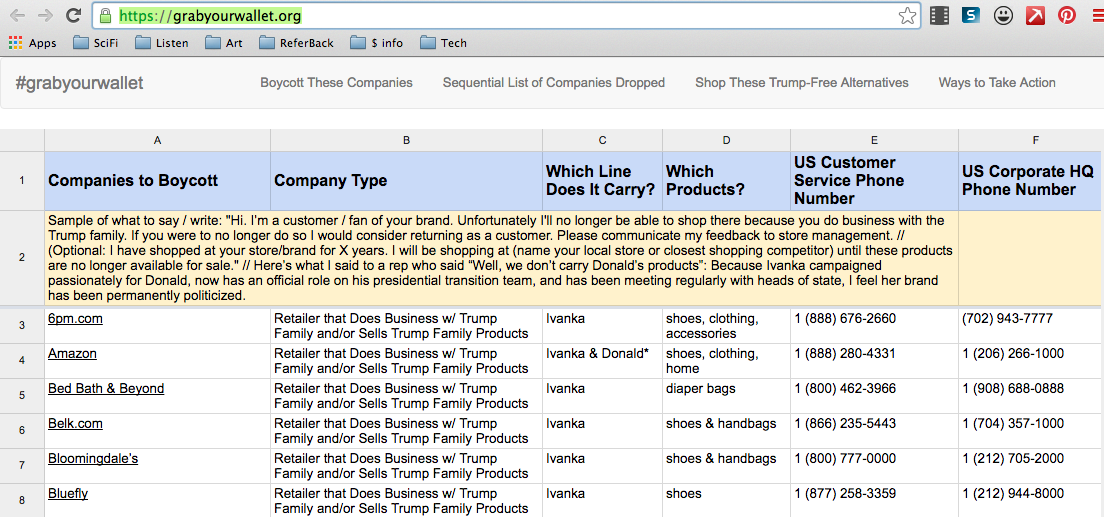Click phone number 1 (704) 357-1000
The height and width of the screenshot is (517, 1104).
[x=1012, y=423]
